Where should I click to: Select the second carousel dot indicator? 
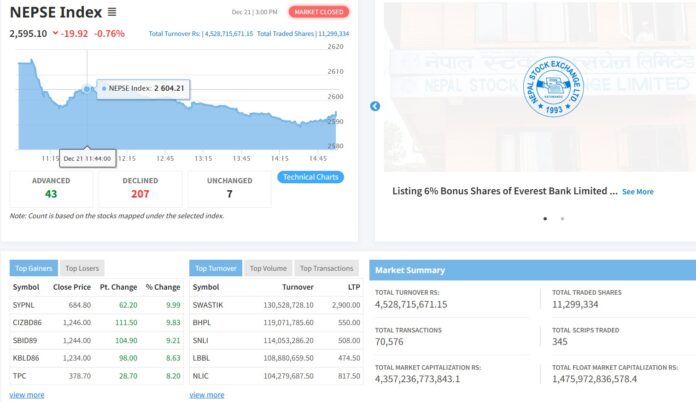click(562, 218)
